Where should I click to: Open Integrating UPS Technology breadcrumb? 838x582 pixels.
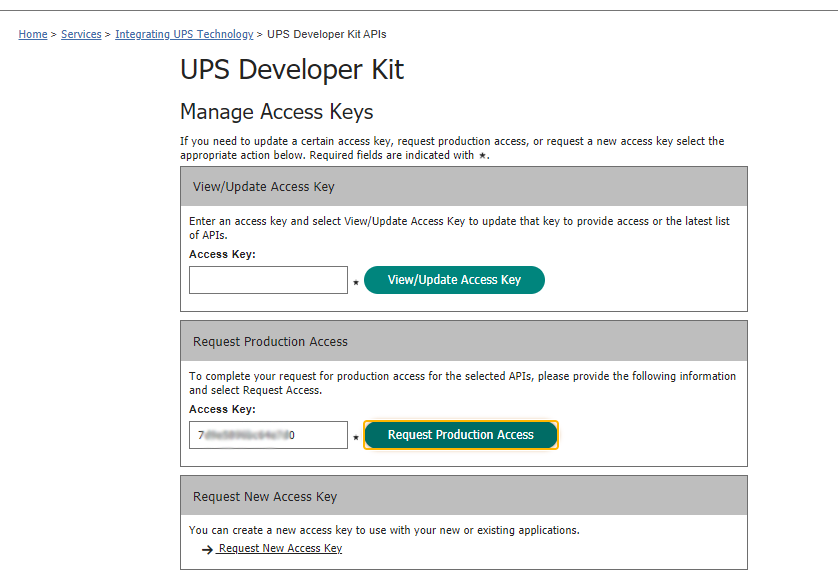pos(184,34)
